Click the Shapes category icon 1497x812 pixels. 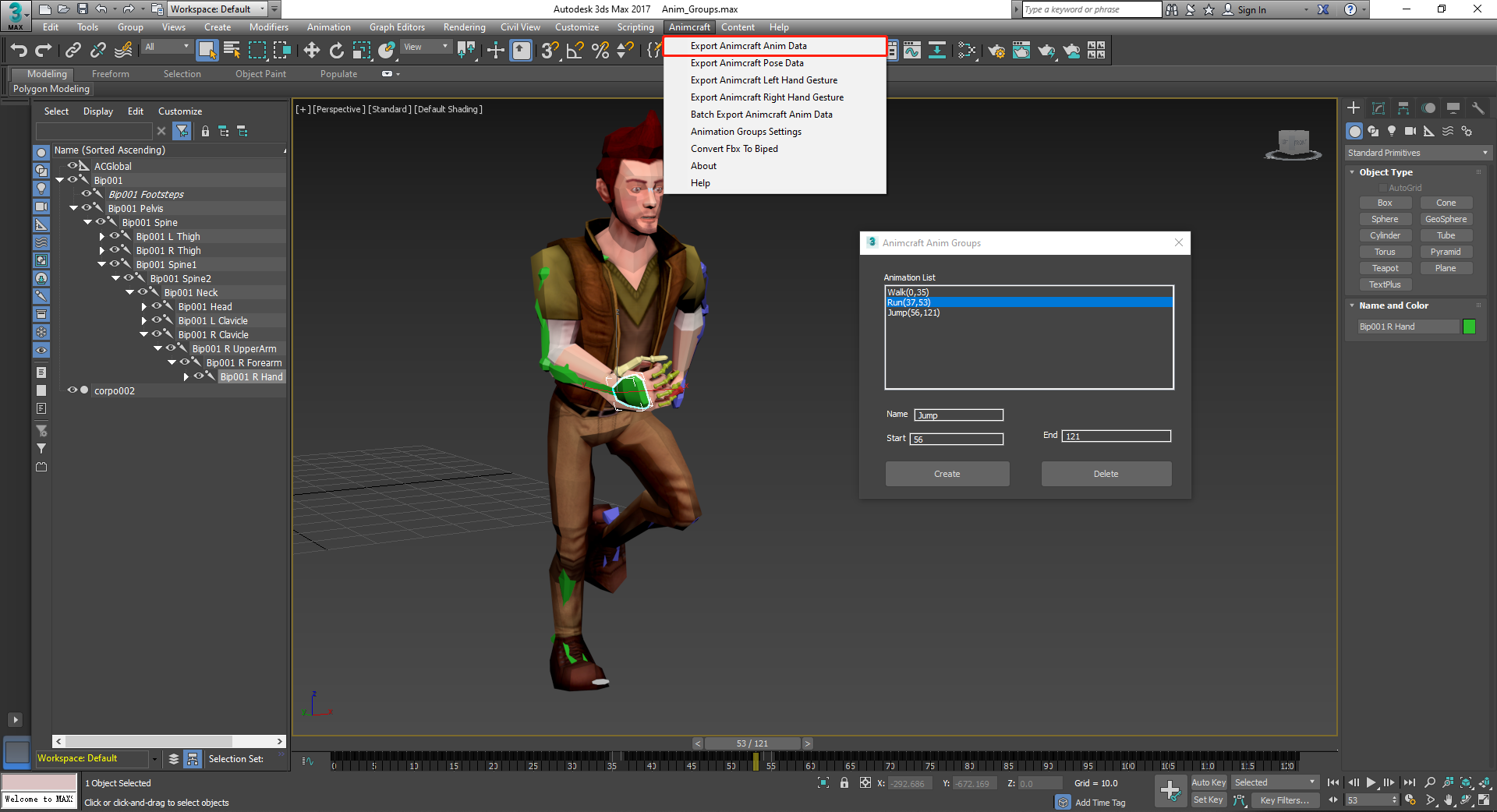point(1373,131)
